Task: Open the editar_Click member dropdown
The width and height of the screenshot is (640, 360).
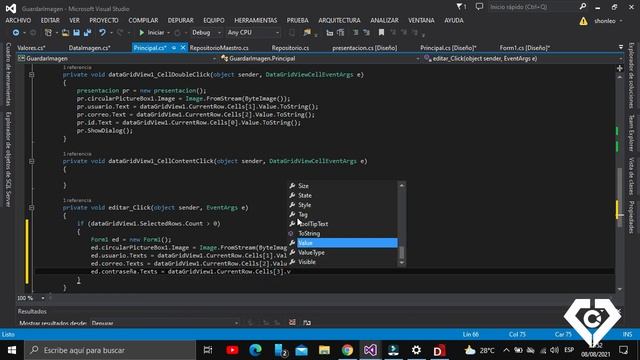Action: coord(523,59)
